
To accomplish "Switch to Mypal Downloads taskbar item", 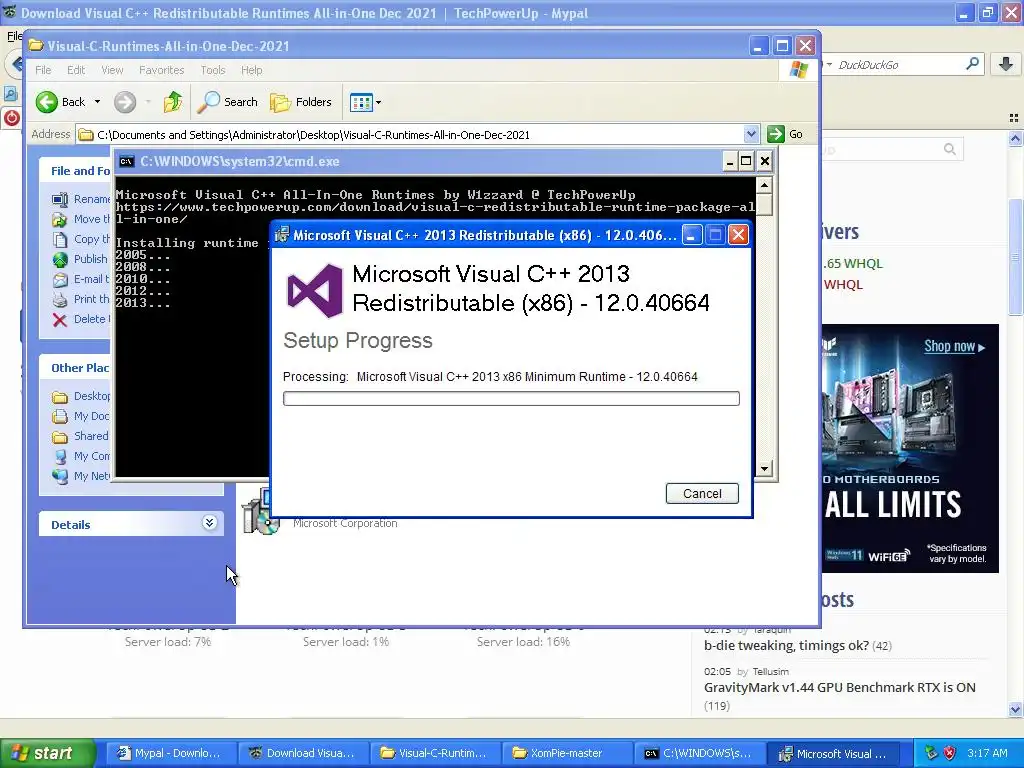I will tap(170, 753).
